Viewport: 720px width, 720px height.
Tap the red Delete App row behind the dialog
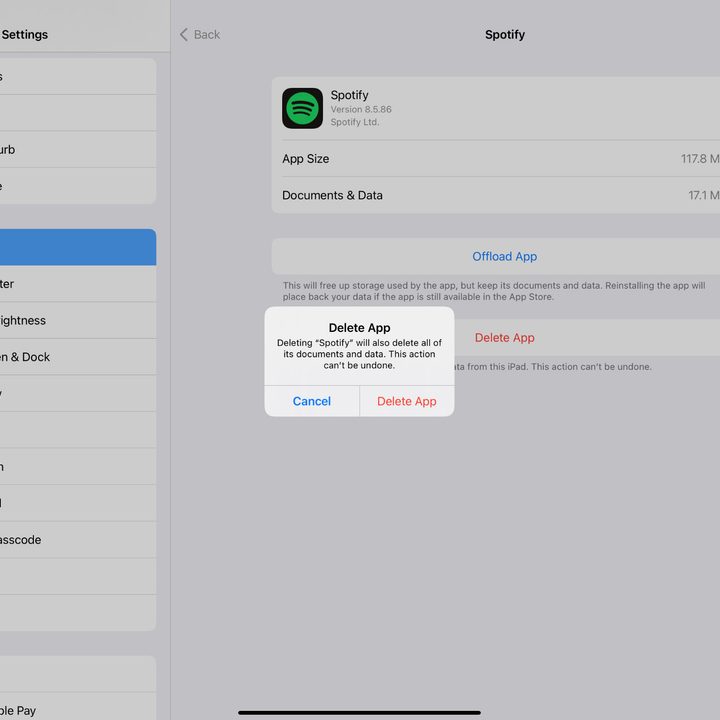point(504,338)
